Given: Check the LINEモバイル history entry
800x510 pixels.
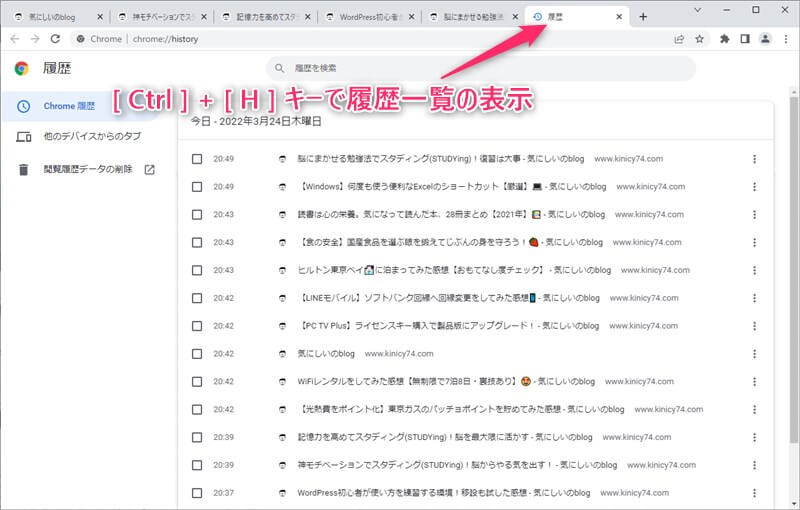Looking at the screenshot, I should [x=197, y=298].
